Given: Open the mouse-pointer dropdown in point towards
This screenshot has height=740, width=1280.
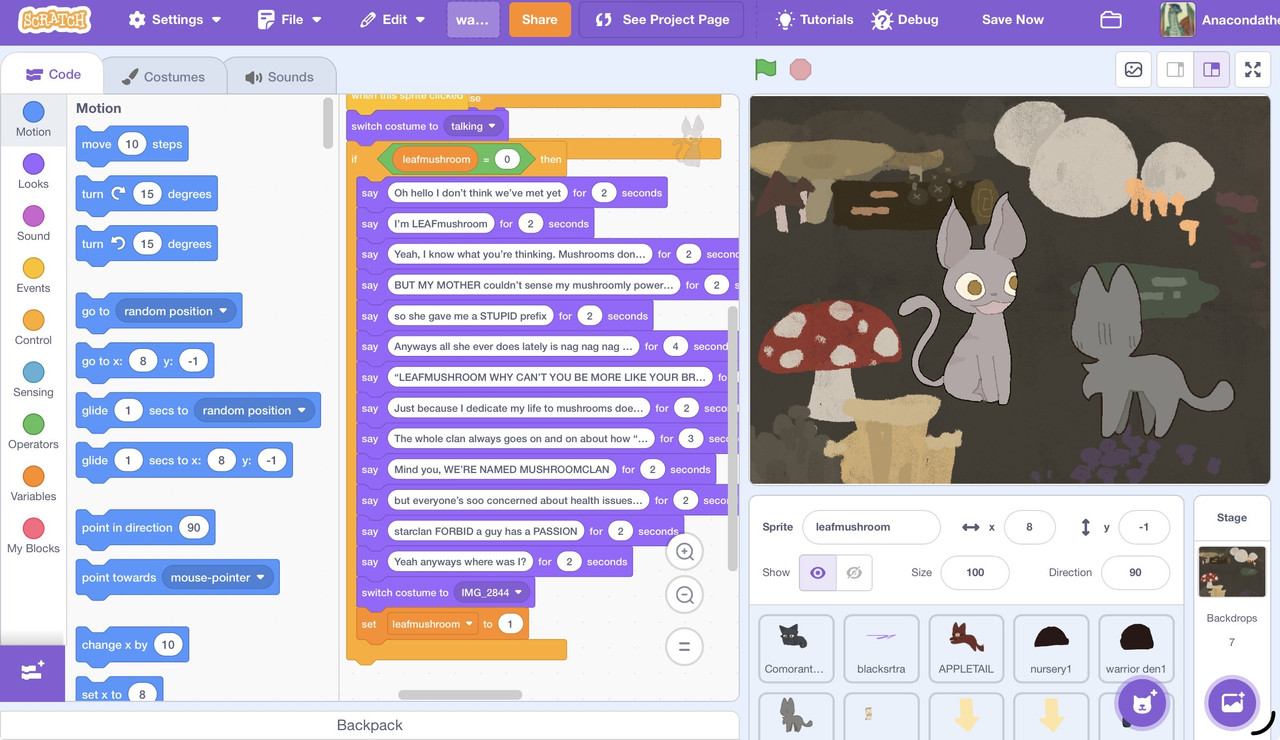Looking at the screenshot, I should [x=218, y=577].
